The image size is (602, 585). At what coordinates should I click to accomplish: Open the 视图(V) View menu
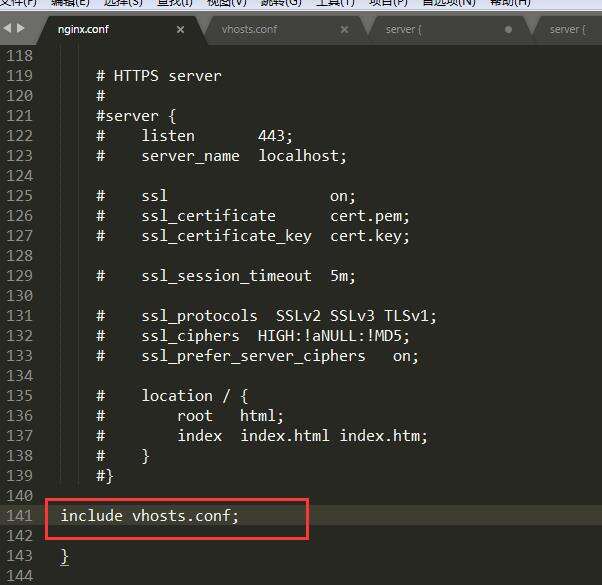226,3
